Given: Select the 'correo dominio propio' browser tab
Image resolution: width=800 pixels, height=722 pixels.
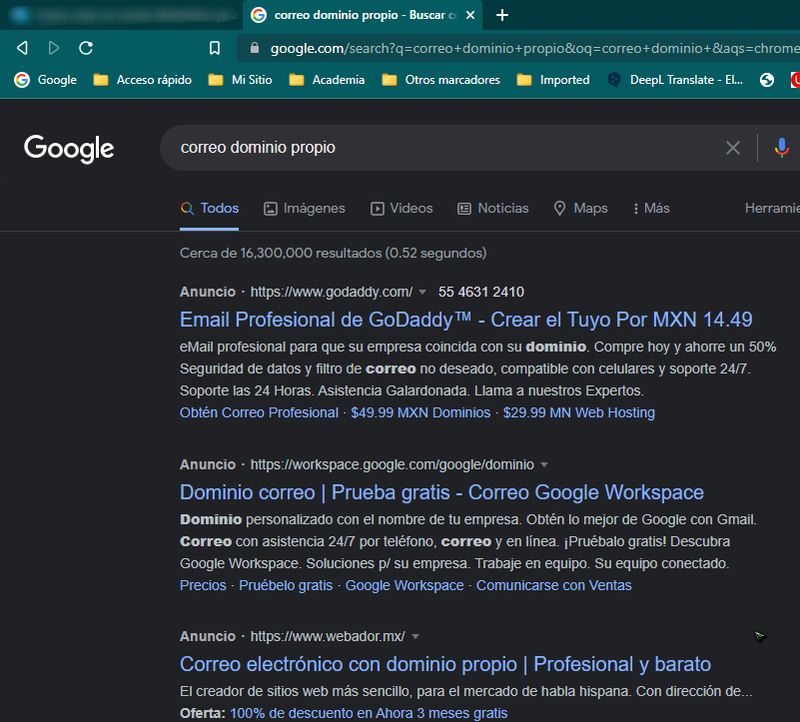Looking at the screenshot, I should [362, 15].
